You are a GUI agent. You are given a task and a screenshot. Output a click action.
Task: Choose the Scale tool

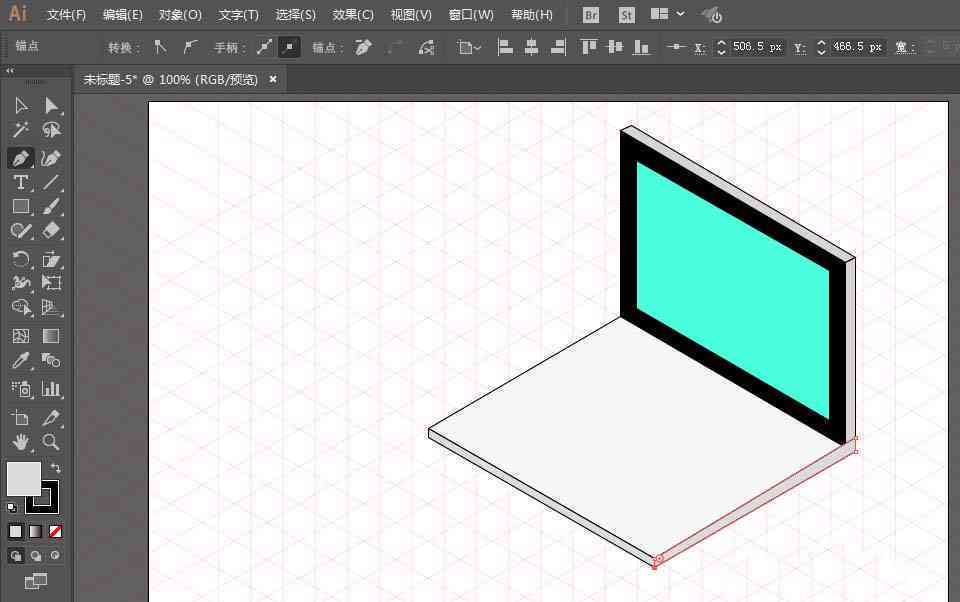click(51, 259)
